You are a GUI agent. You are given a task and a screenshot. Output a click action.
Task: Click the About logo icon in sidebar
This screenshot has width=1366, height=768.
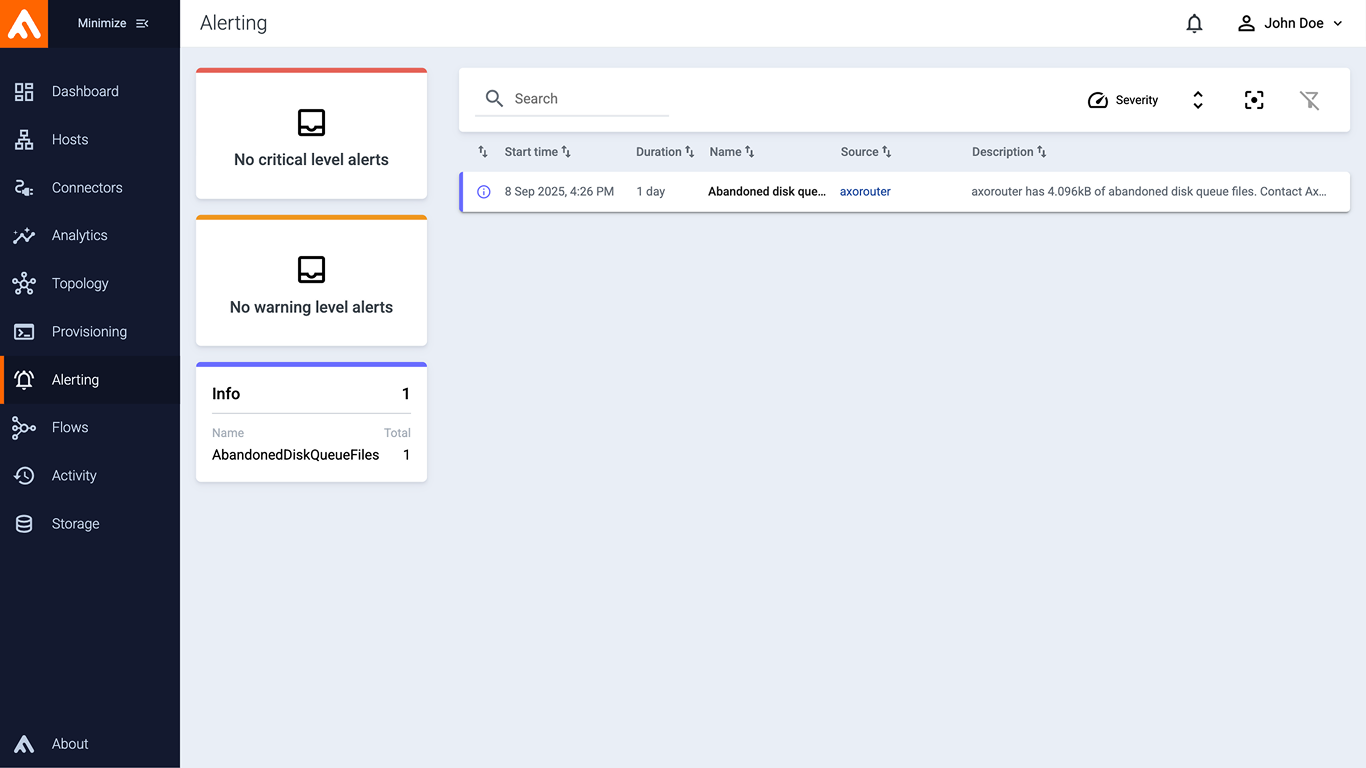point(24,744)
